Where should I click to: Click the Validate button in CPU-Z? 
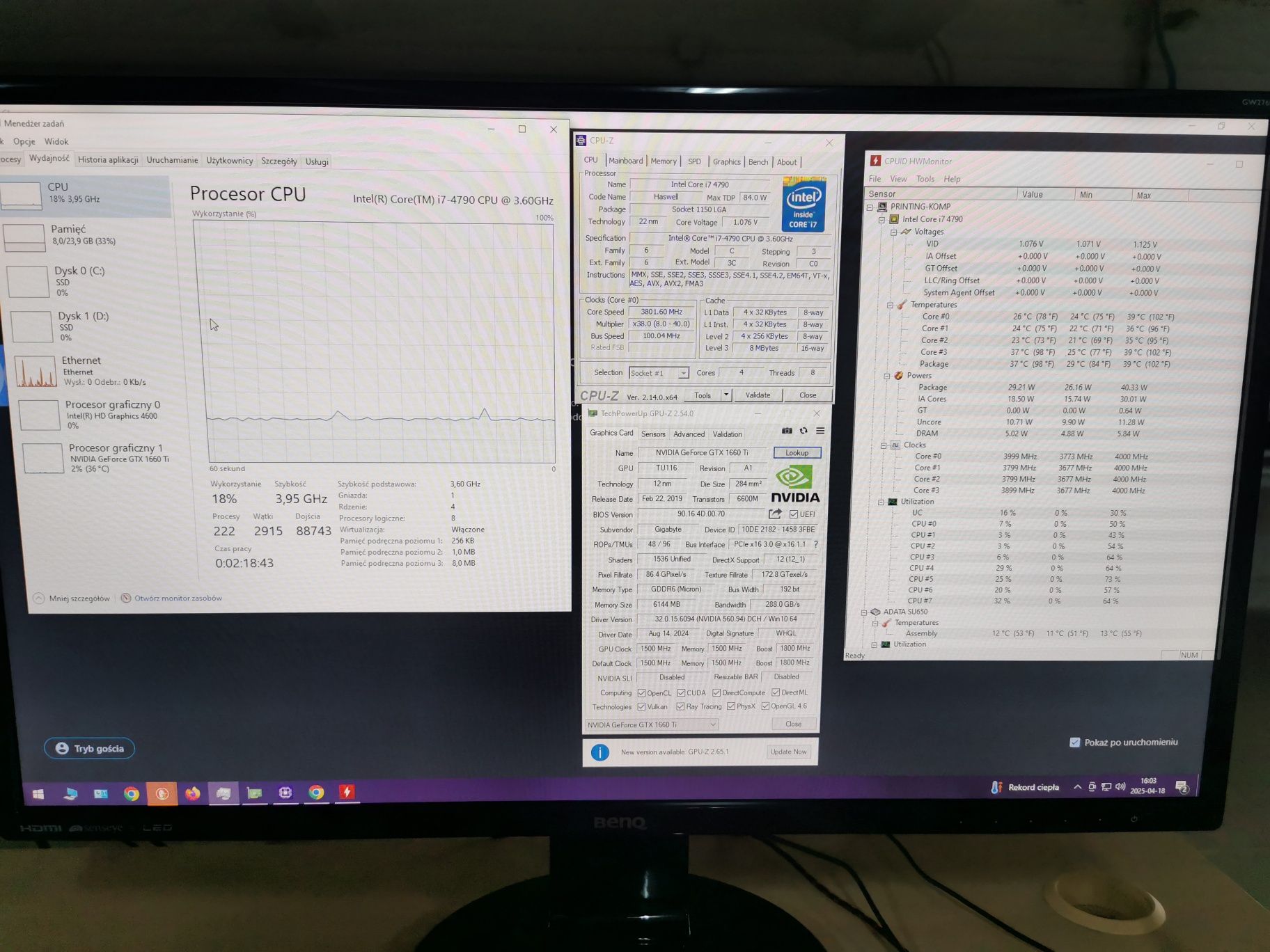coord(758,395)
